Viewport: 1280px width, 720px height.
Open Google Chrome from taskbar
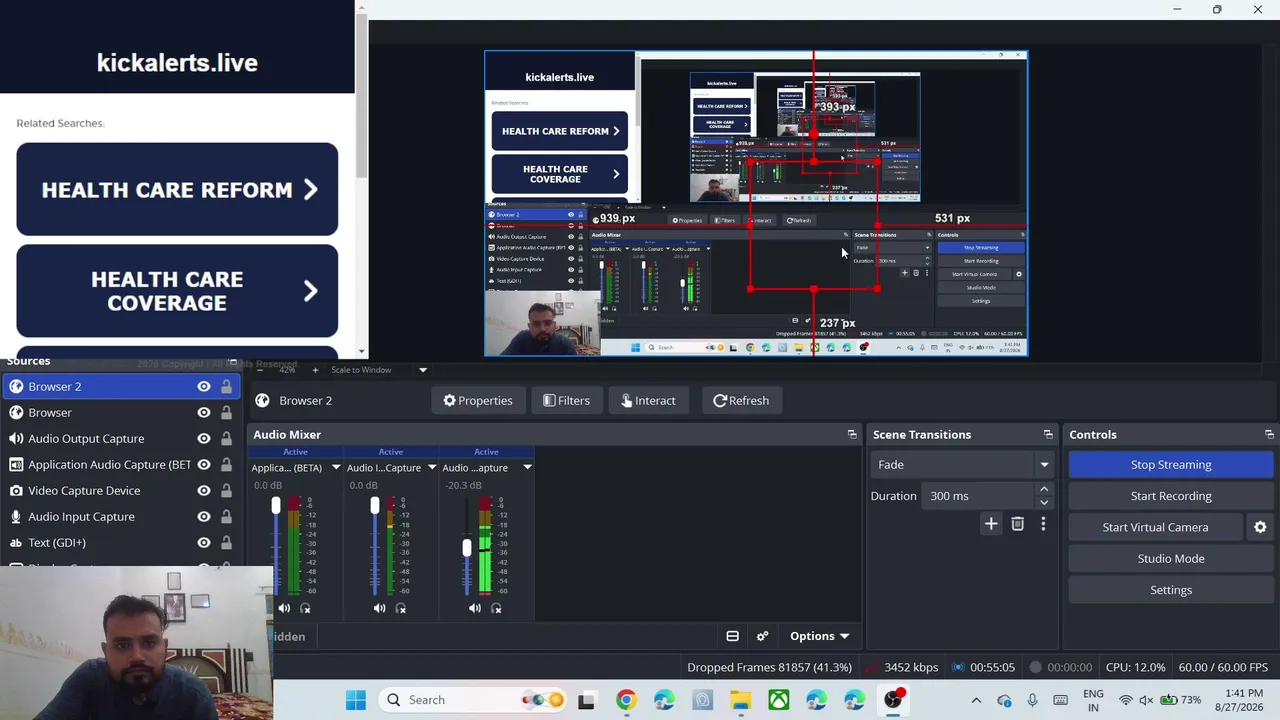[625, 700]
